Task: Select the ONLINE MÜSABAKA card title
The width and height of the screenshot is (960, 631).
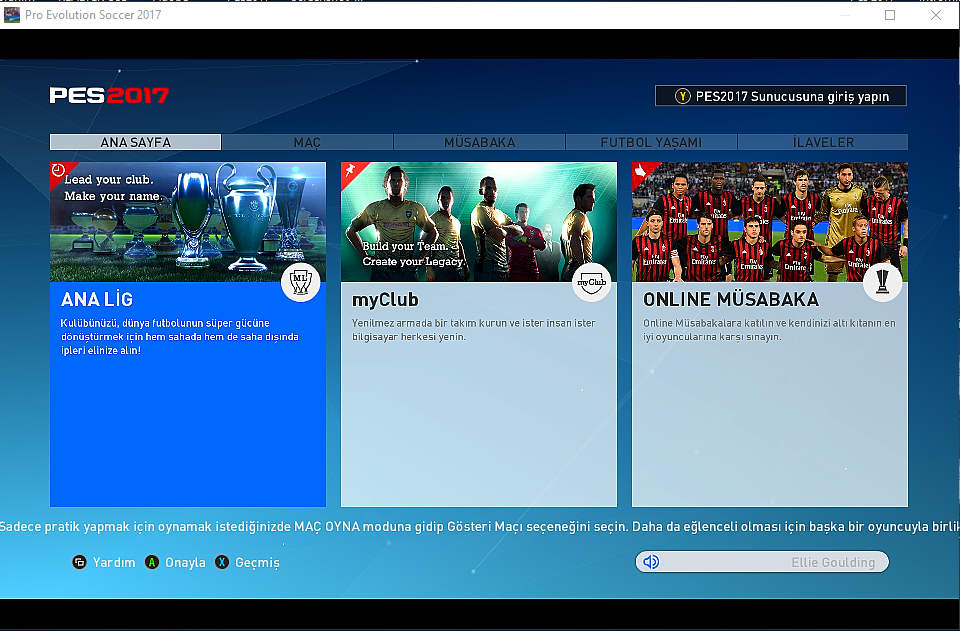Action: pyautogui.click(x=731, y=299)
